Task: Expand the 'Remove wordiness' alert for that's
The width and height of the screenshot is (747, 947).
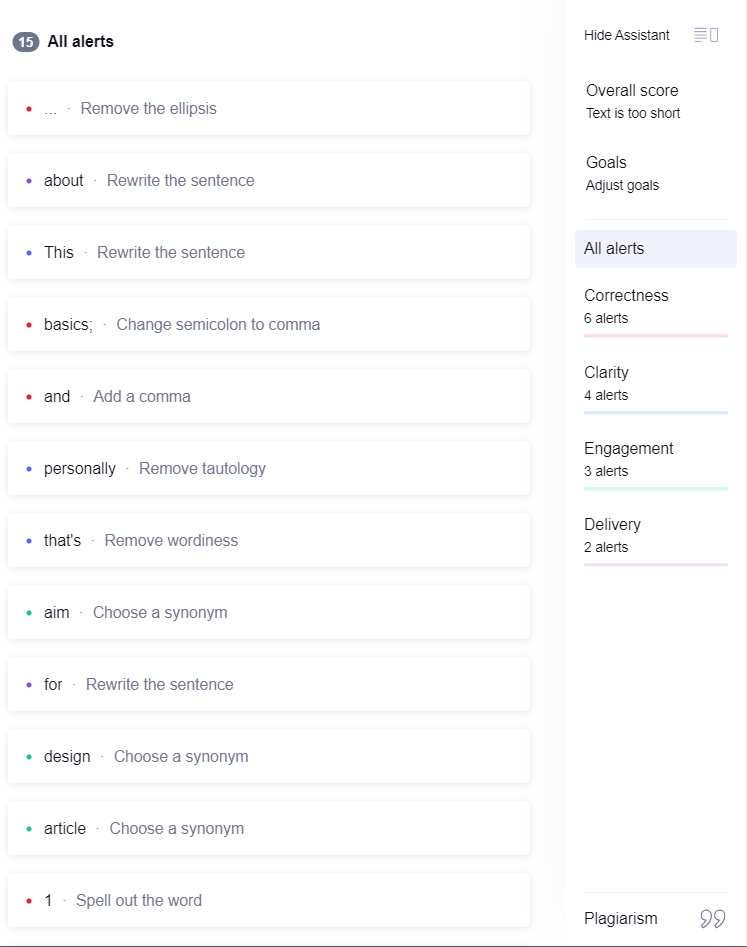Action: (x=269, y=540)
